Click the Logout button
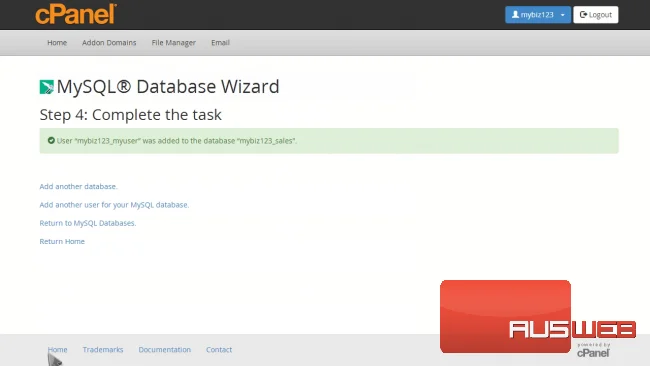 pos(596,15)
